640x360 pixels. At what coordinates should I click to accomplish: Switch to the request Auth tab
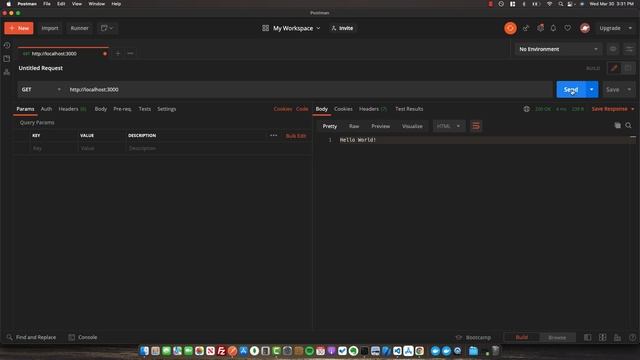pos(46,109)
